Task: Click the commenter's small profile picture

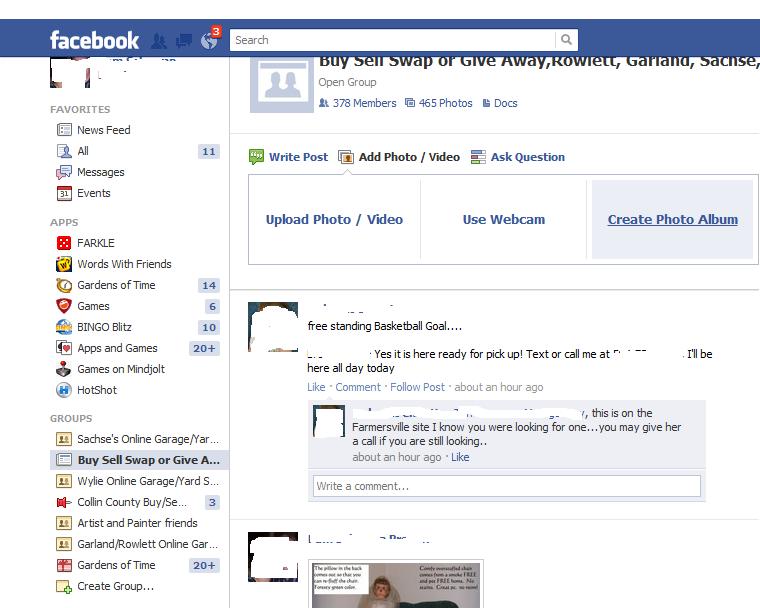Action: [x=329, y=421]
